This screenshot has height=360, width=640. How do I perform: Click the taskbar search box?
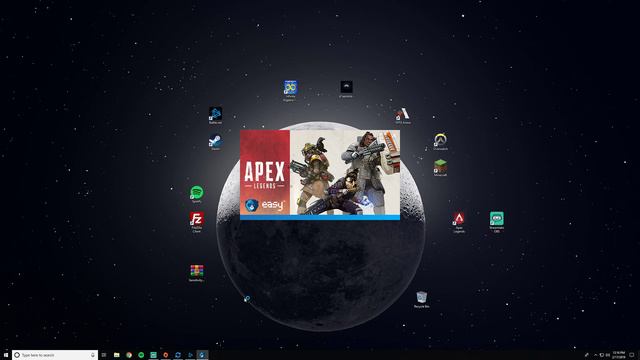[55, 355]
